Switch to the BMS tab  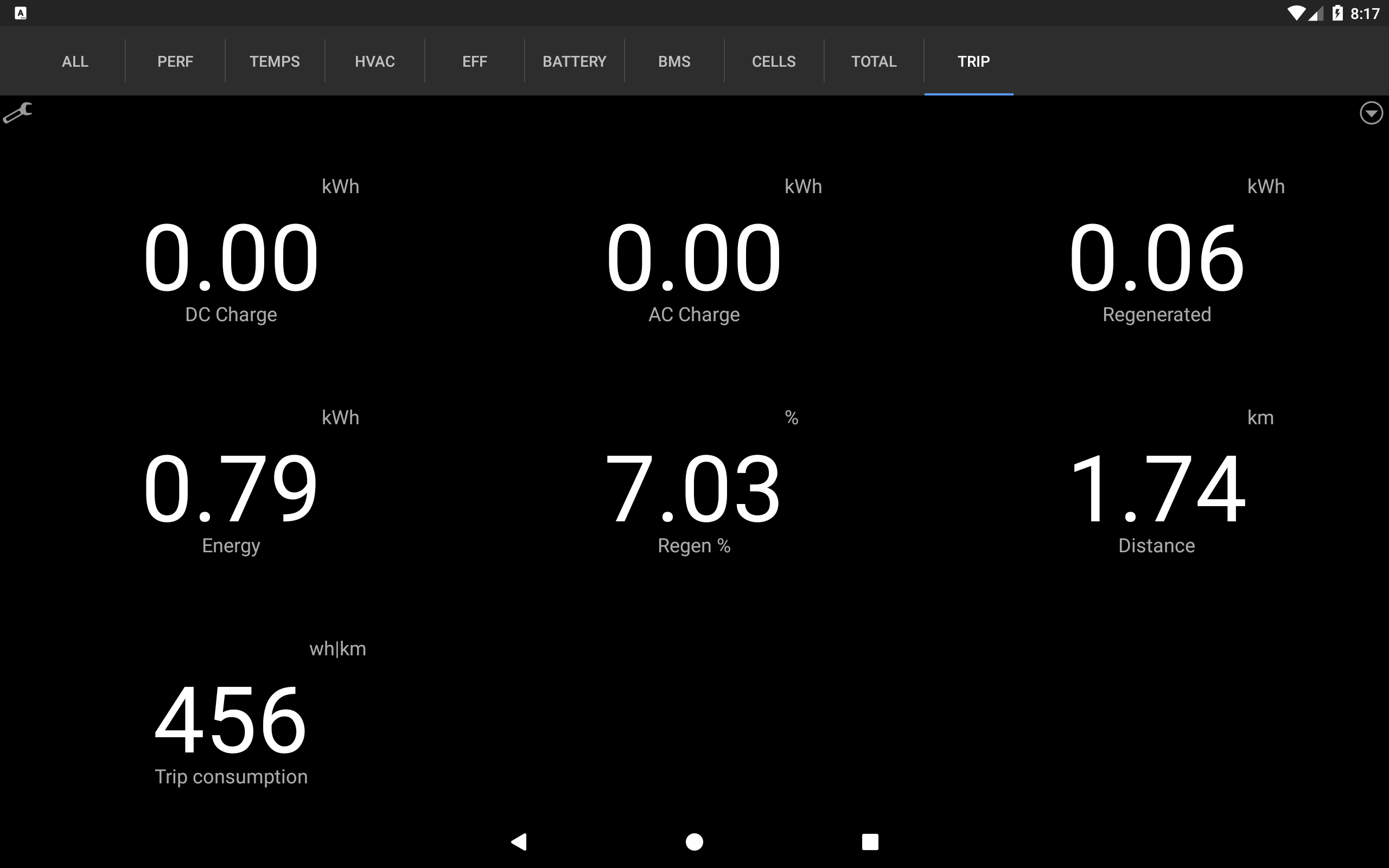[x=674, y=61]
